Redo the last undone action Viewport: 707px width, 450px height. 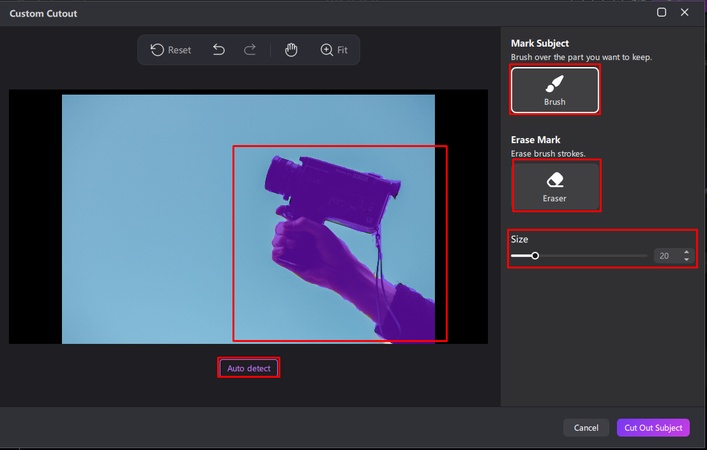250,50
